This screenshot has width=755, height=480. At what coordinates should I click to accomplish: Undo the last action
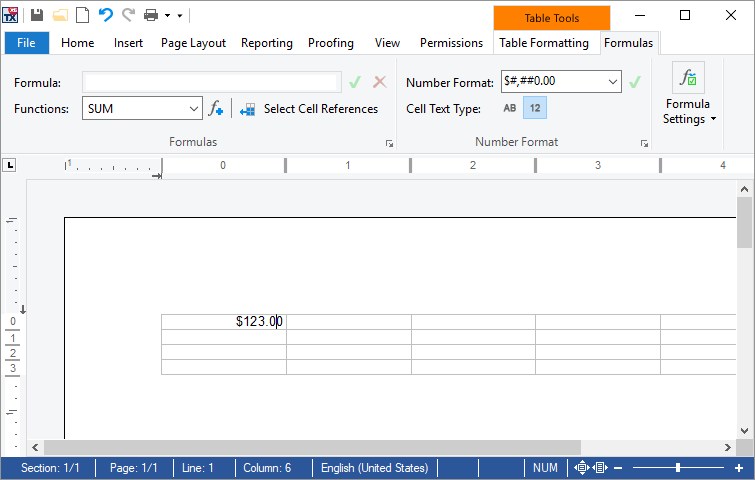click(x=105, y=15)
